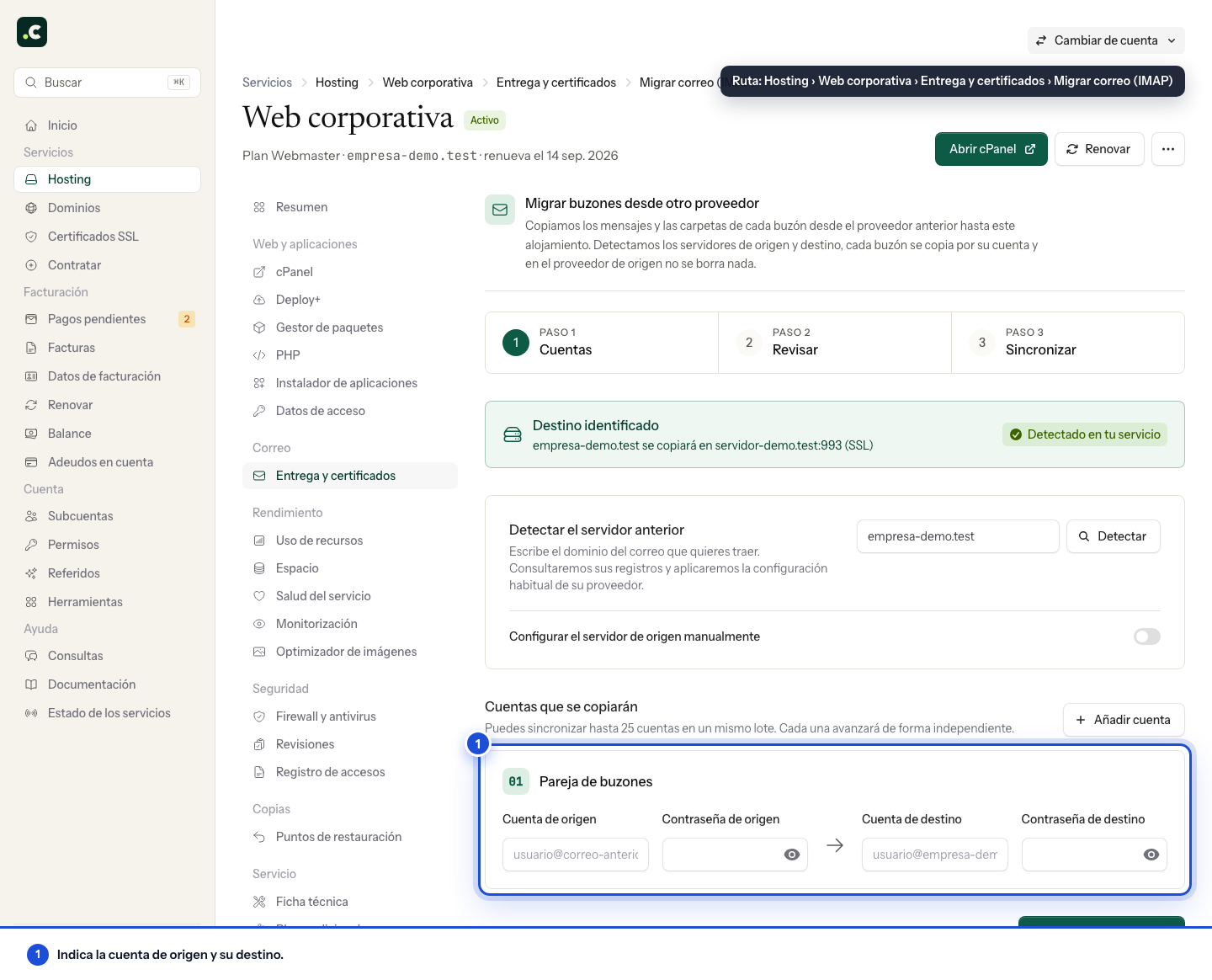Screen dimensions: 1212x980
Task: Click the Detectado en tu servicio badge
Action: point(1085,434)
